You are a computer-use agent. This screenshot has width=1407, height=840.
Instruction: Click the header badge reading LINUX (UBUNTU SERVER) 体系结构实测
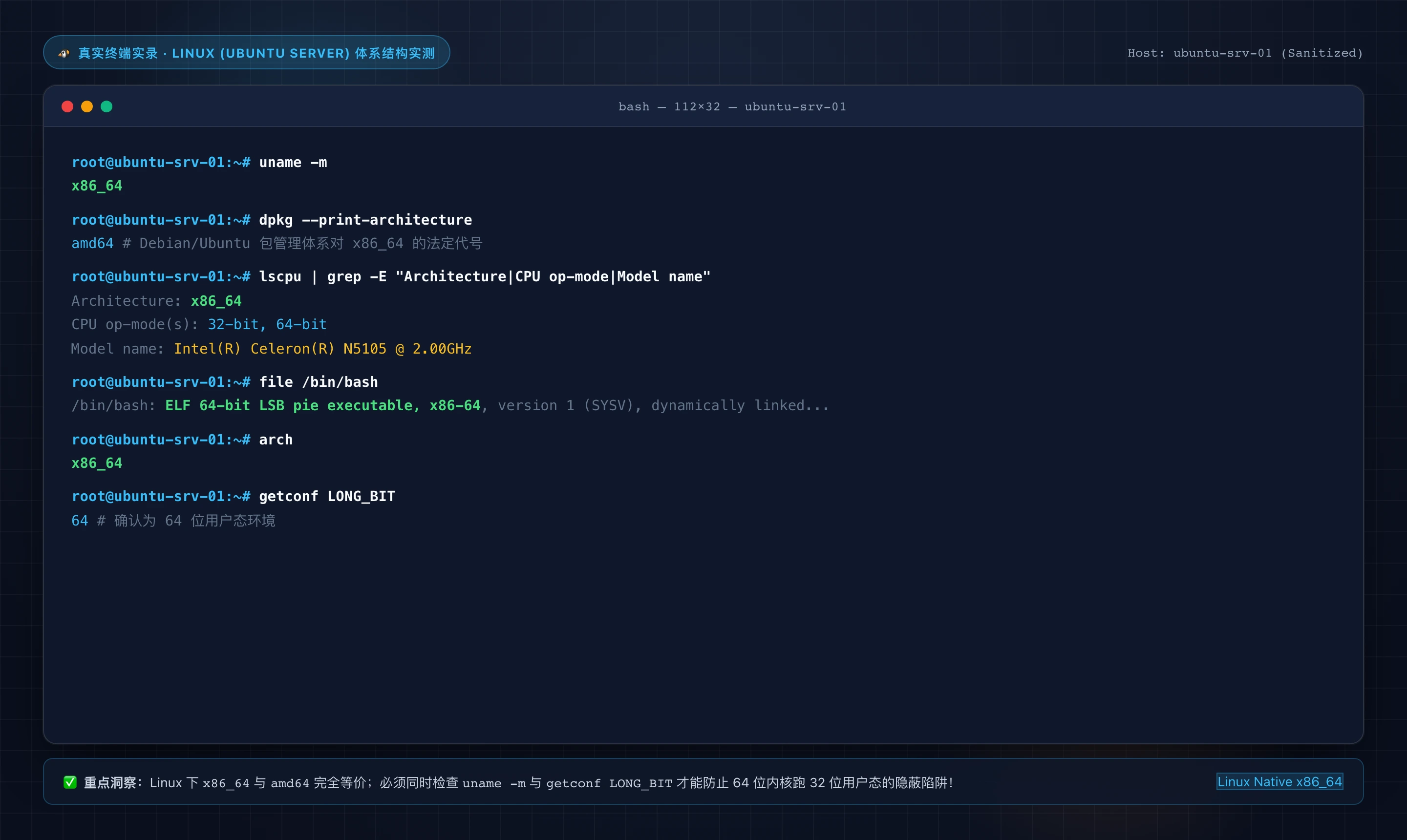point(246,53)
